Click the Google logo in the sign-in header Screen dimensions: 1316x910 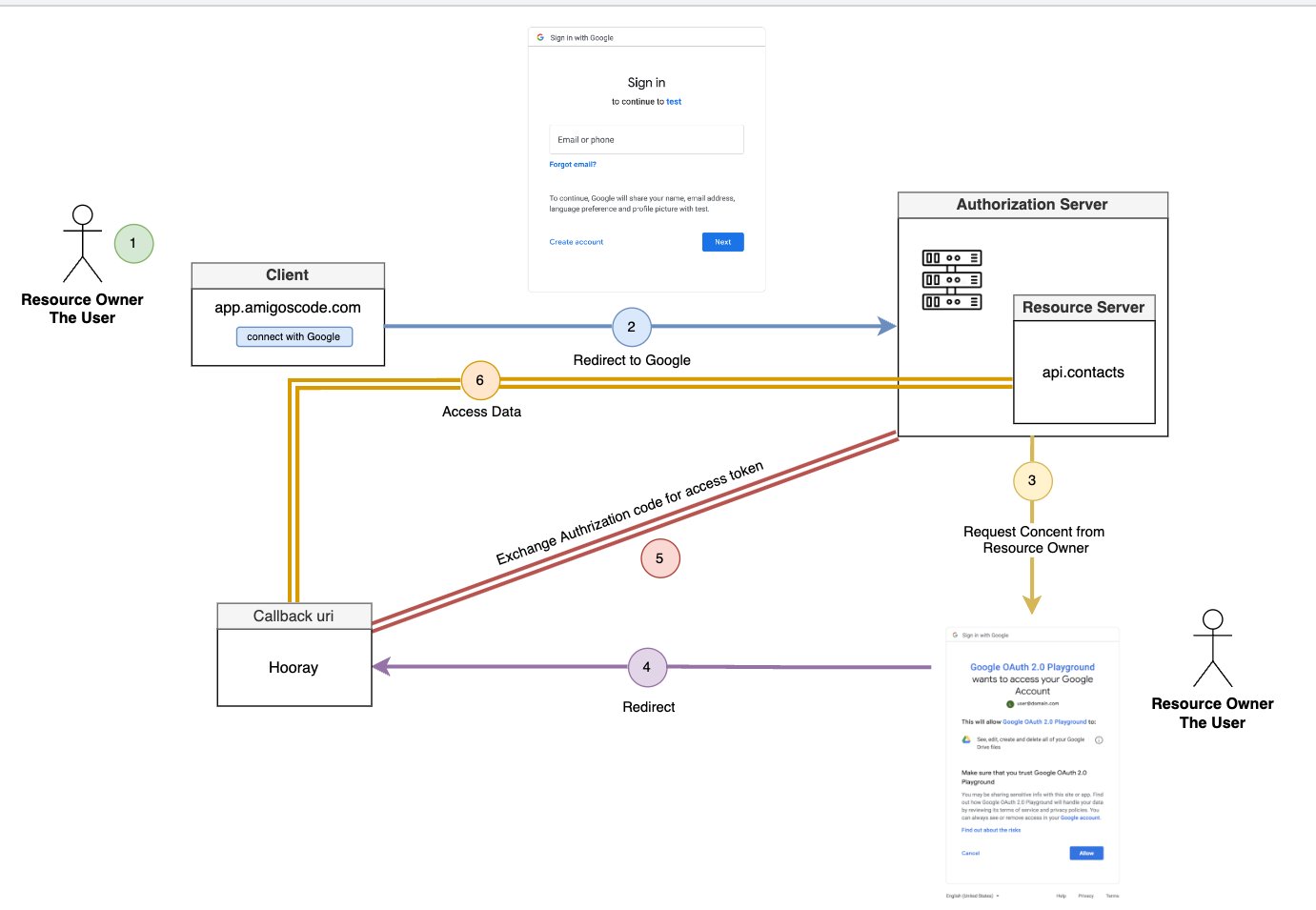pos(540,37)
